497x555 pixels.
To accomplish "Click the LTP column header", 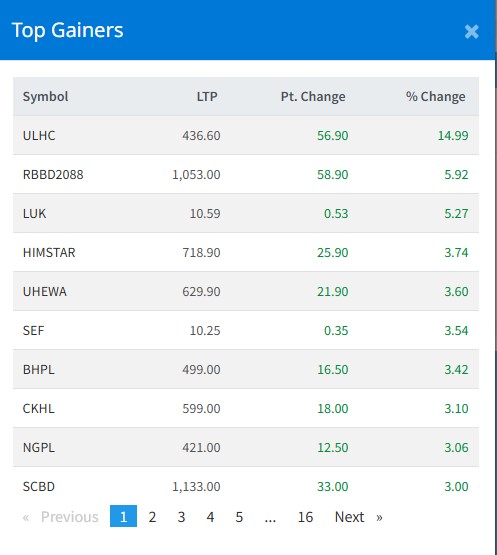I will click(207, 97).
